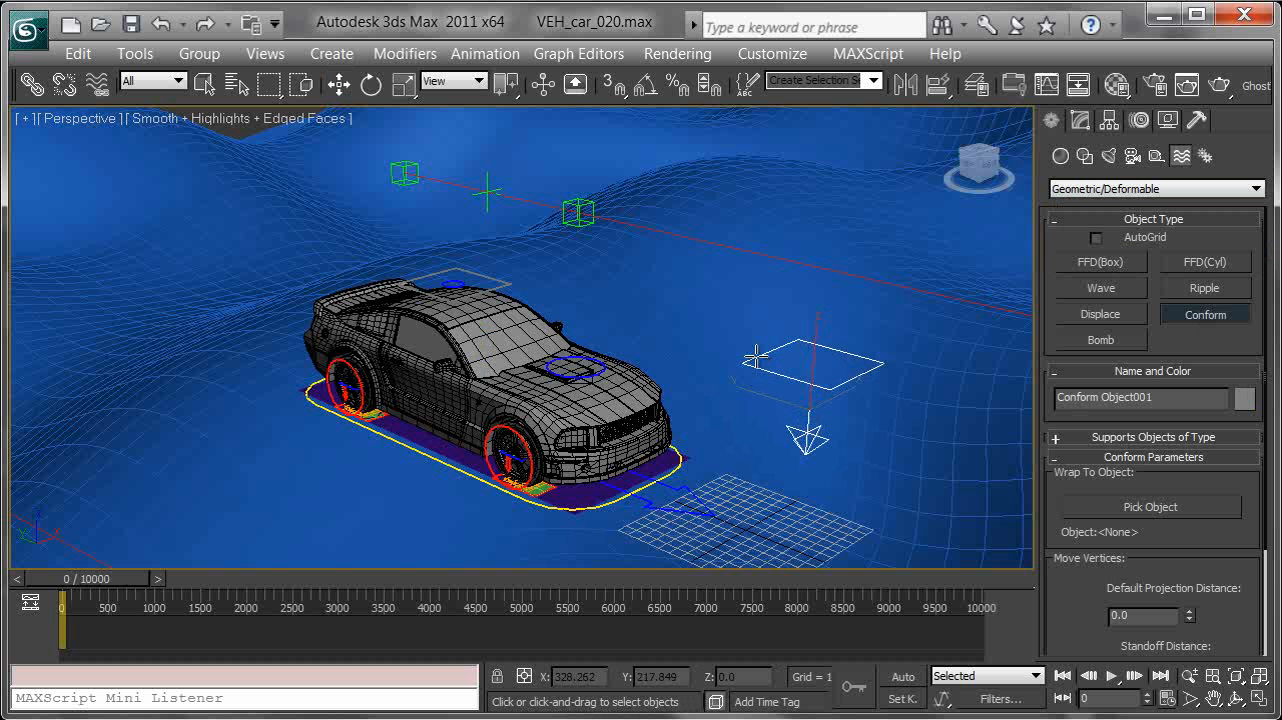Open the Graph Editors menu
Viewport: 1282px width, 720px height.
point(578,54)
